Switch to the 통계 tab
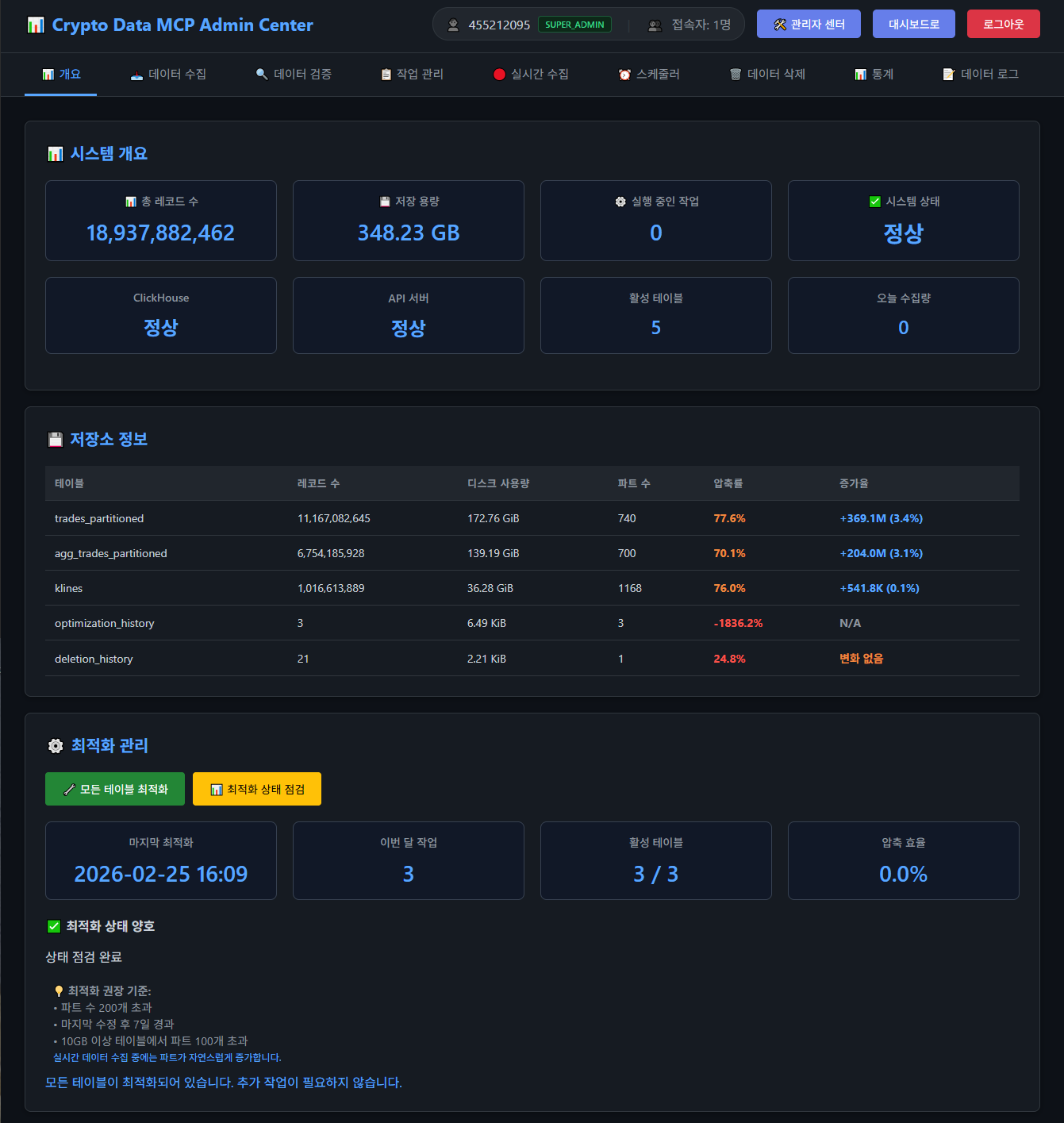Viewport: 1064px width, 1123px height. (874, 75)
